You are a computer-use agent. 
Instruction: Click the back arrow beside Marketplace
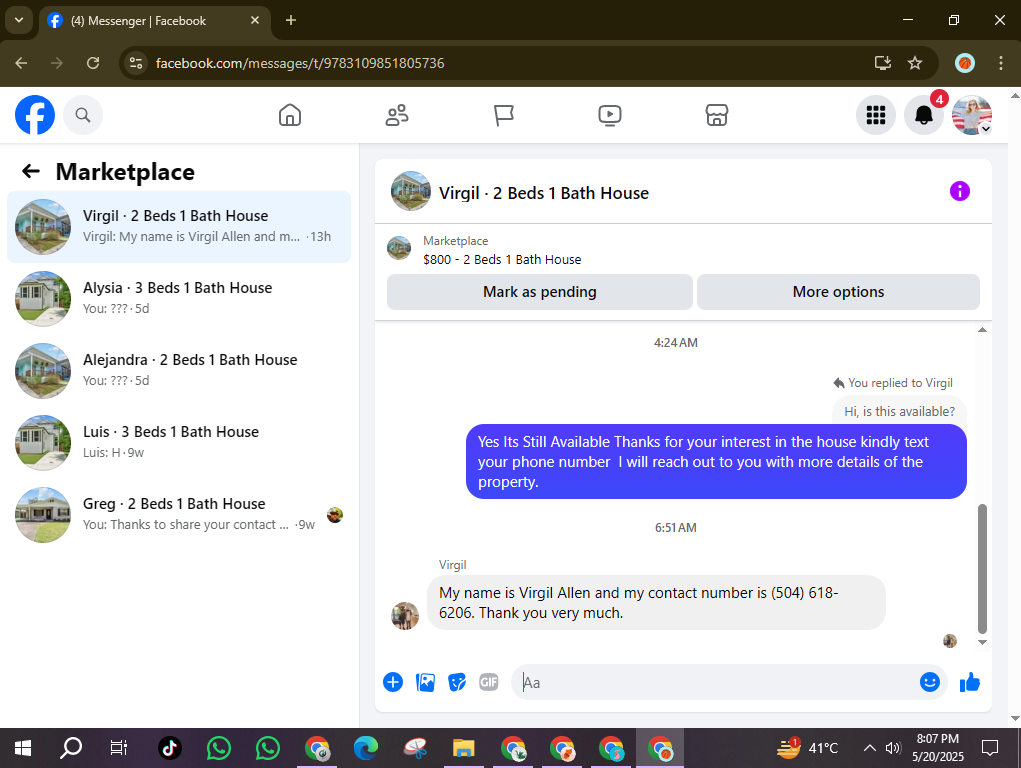[31, 171]
